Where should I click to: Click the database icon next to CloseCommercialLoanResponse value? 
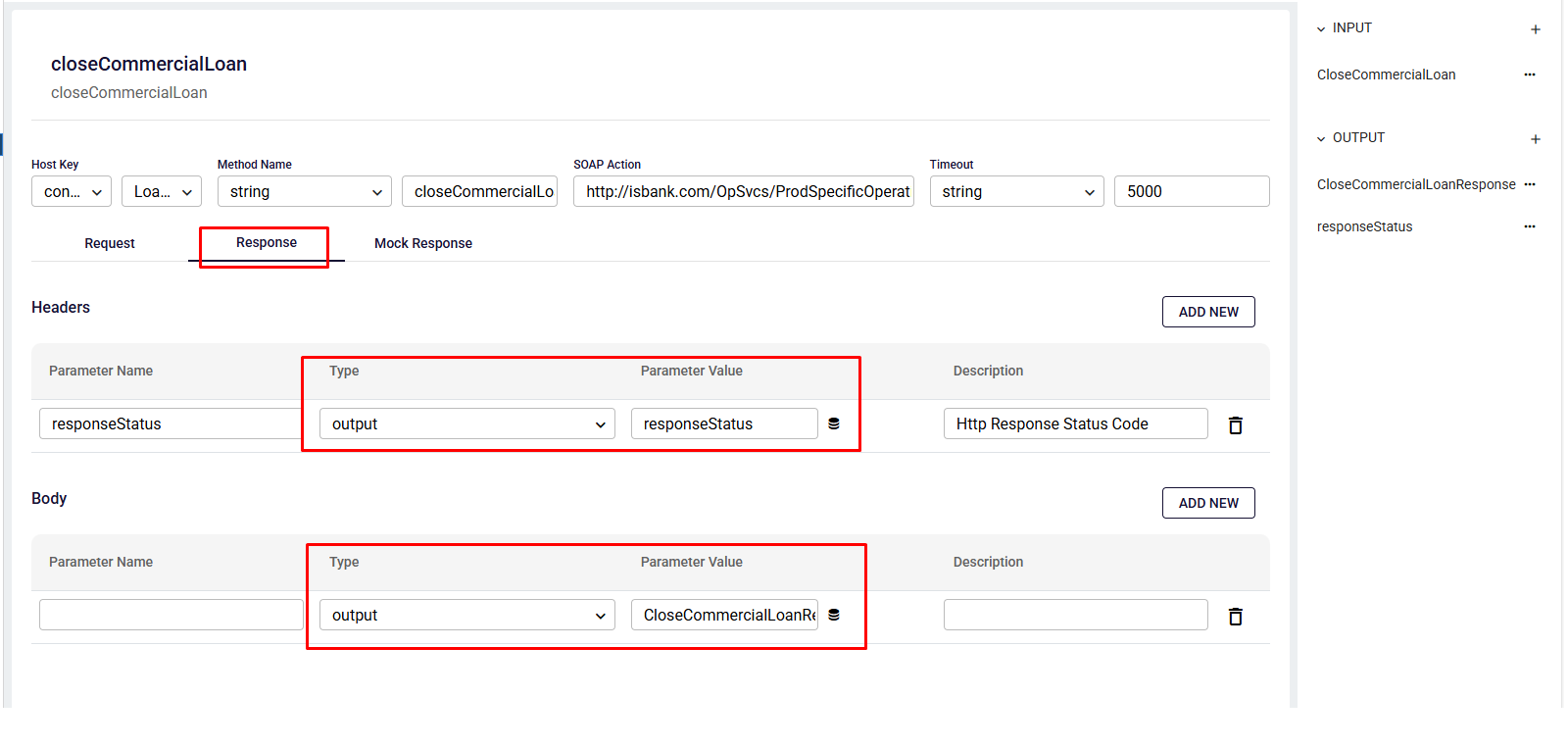[834, 615]
